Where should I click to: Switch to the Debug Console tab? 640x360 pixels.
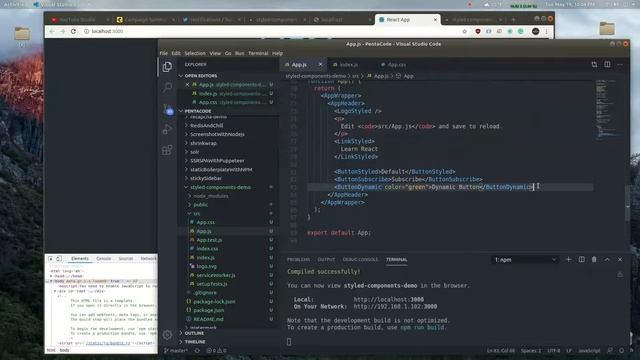click(360, 260)
